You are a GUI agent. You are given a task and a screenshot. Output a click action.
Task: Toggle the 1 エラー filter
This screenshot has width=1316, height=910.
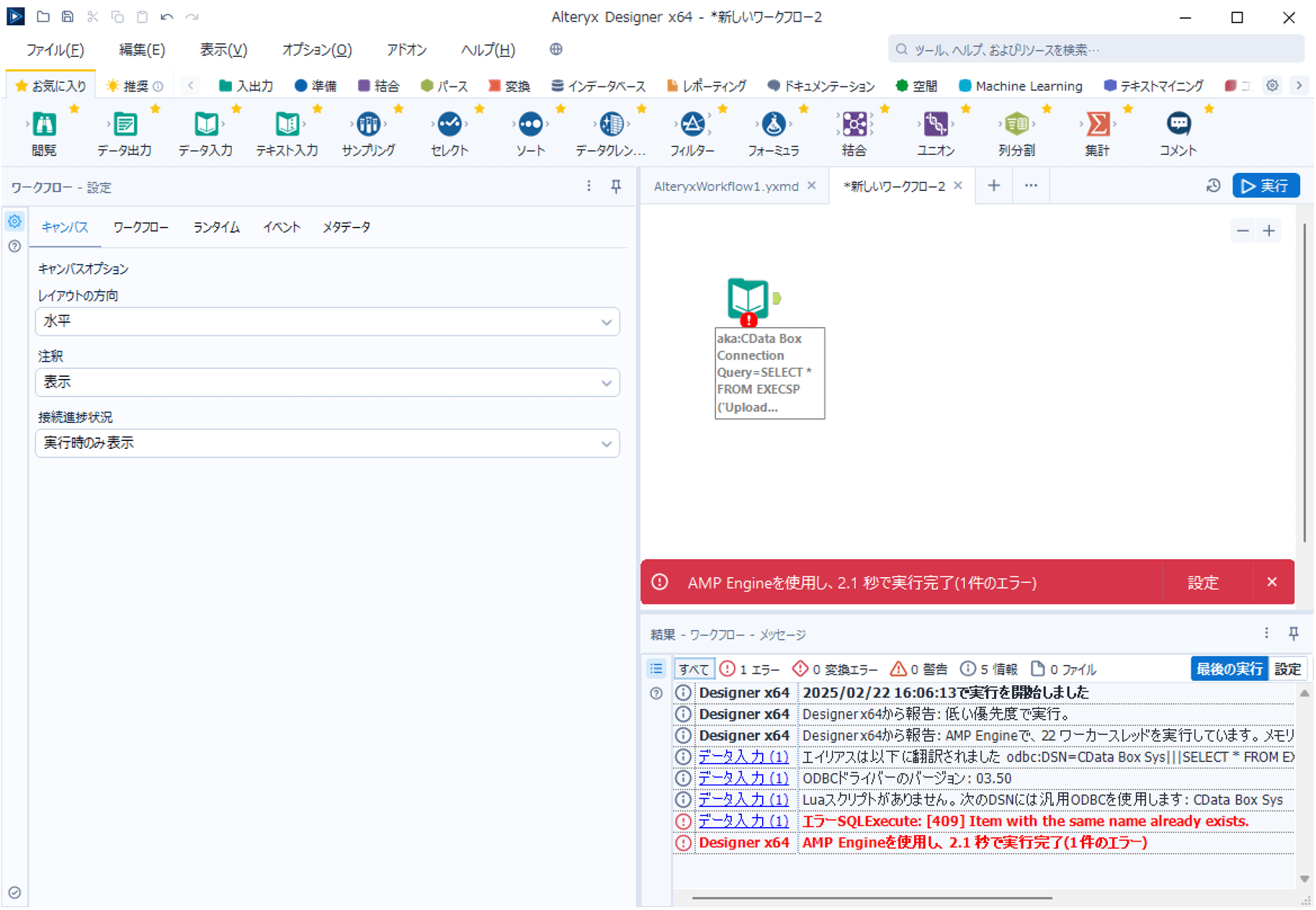click(750, 669)
